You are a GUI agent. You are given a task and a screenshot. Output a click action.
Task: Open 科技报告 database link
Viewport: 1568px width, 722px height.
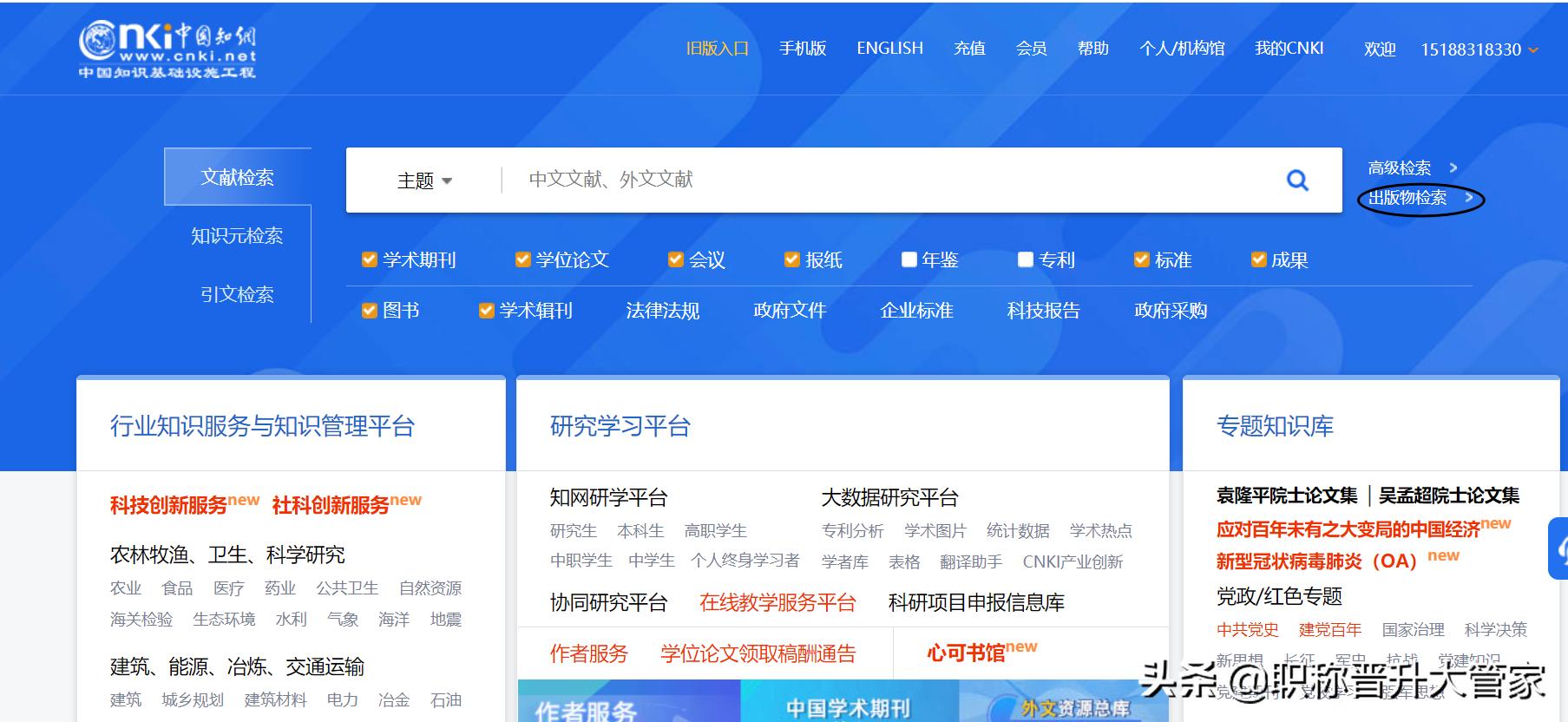[1043, 311]
